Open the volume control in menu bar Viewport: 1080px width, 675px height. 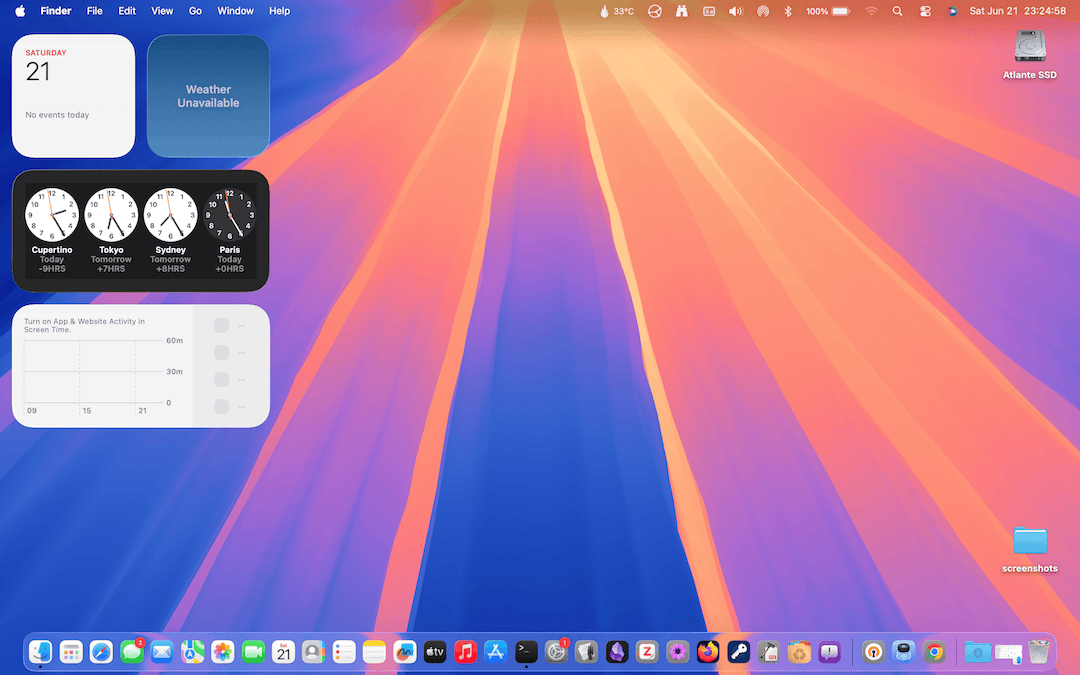(x=736, y=11)
